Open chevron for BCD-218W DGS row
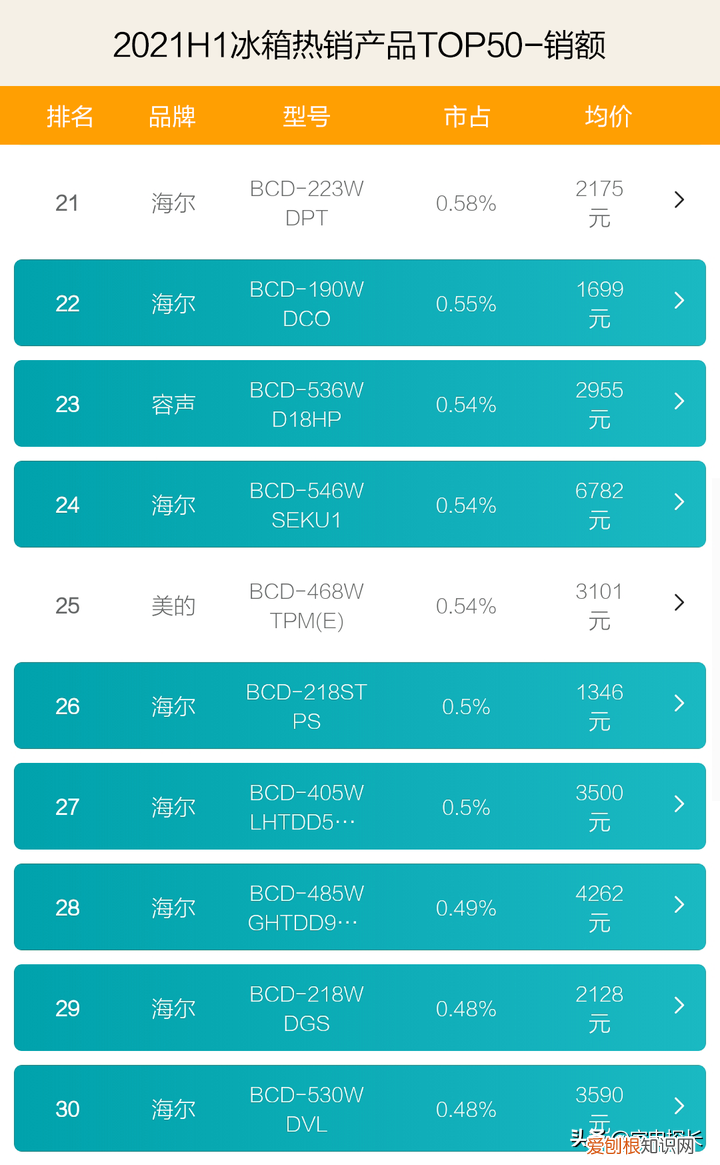The image size is (720, 1165). 679,1005
